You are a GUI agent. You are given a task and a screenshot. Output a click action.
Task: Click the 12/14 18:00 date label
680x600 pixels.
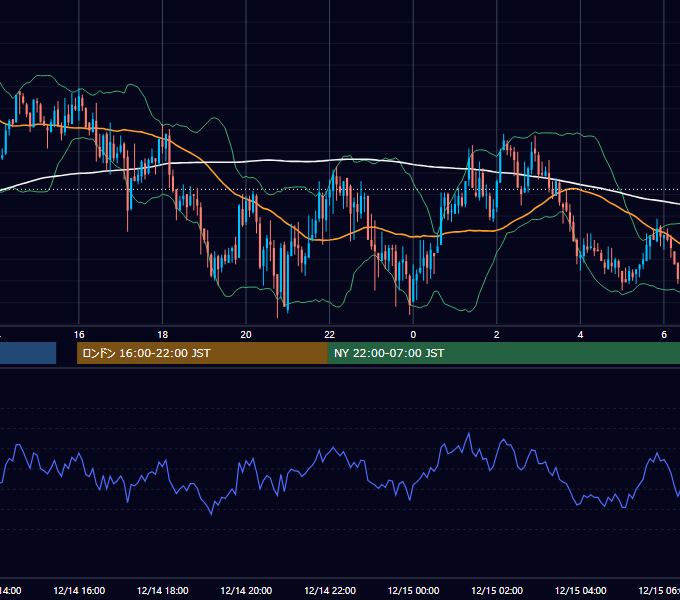(x=163, y=591)
